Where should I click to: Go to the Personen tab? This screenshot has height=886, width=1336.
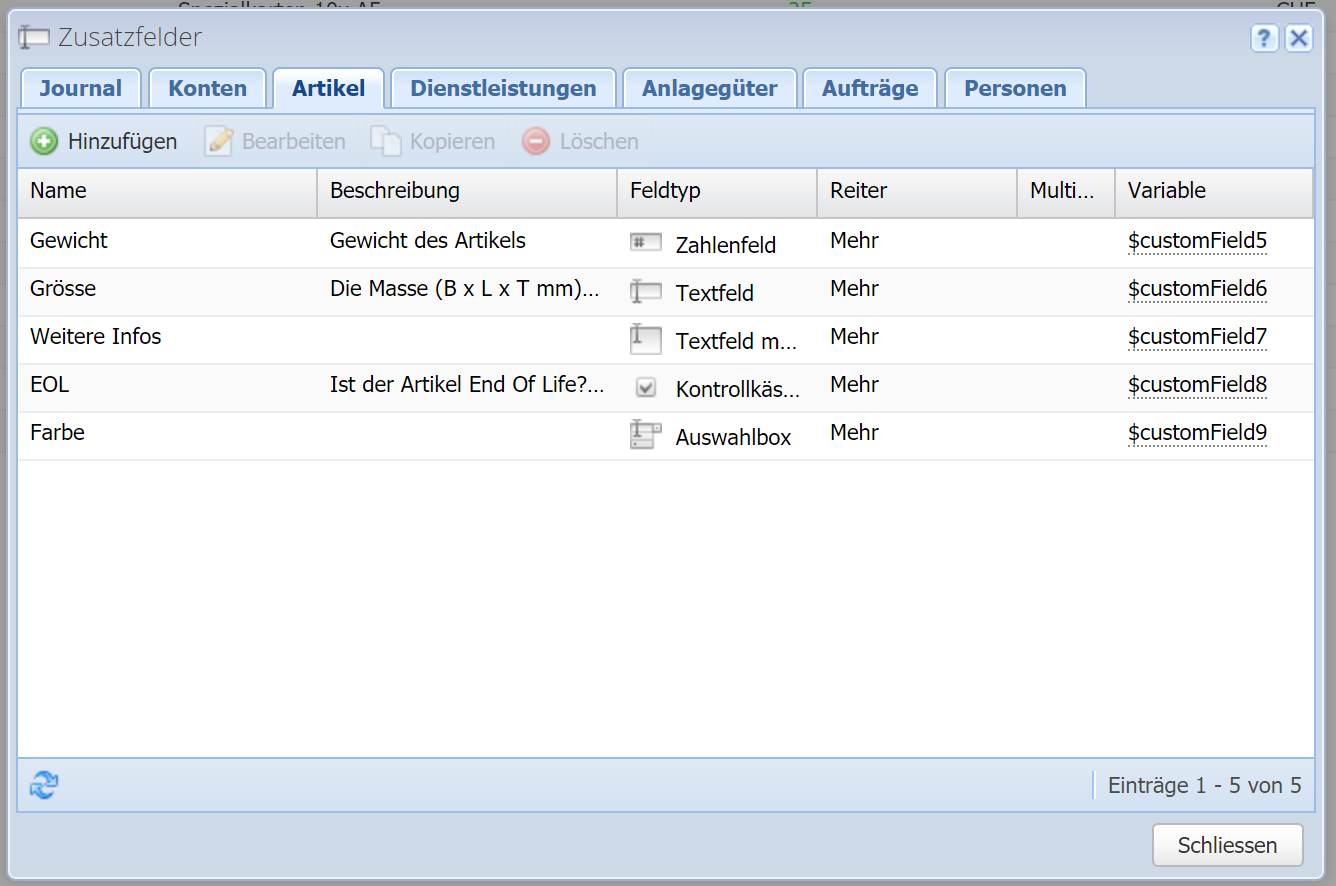point(1015,88)
